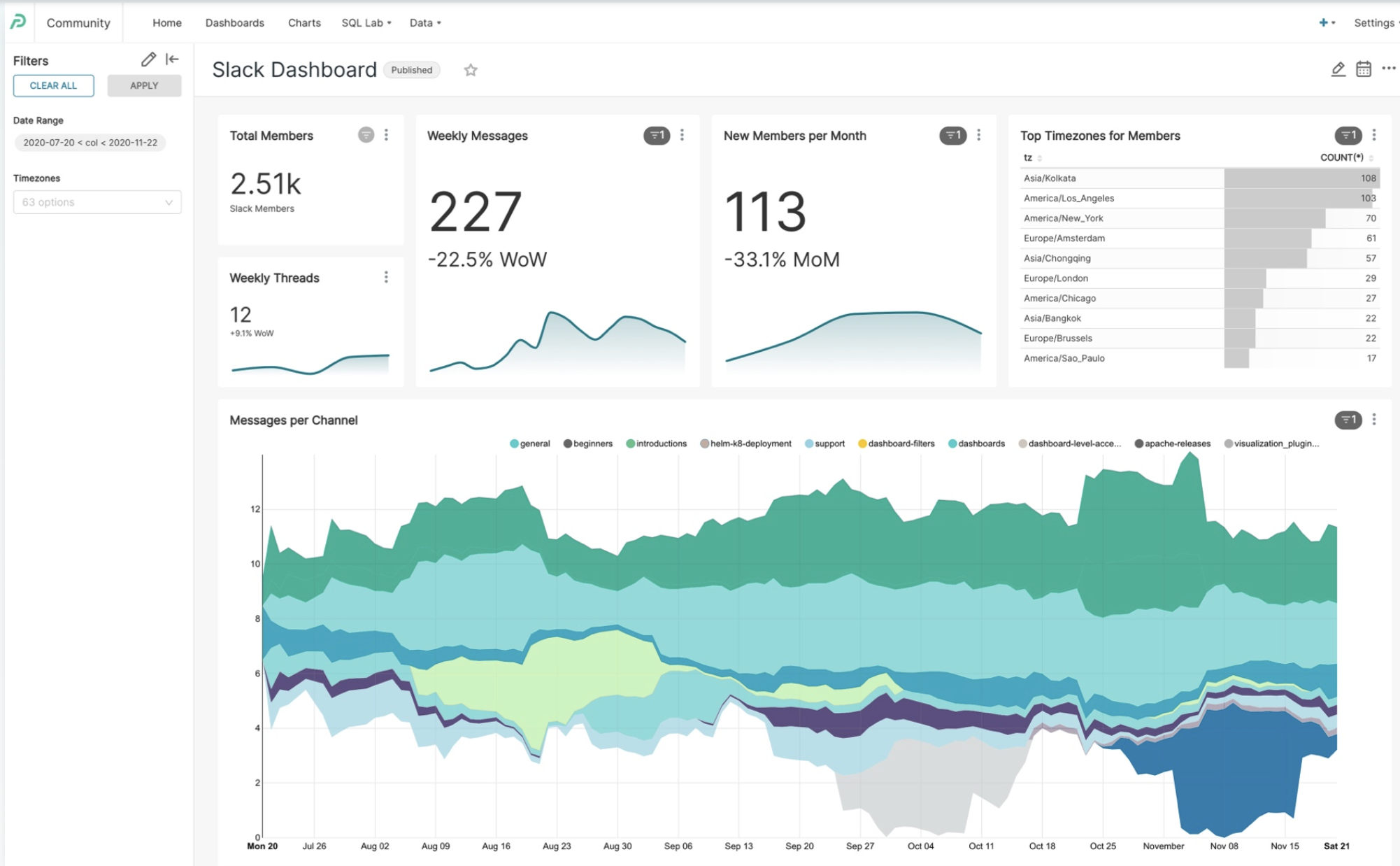Click Weekly Messages applied filter badge

[x=656, y=135]
